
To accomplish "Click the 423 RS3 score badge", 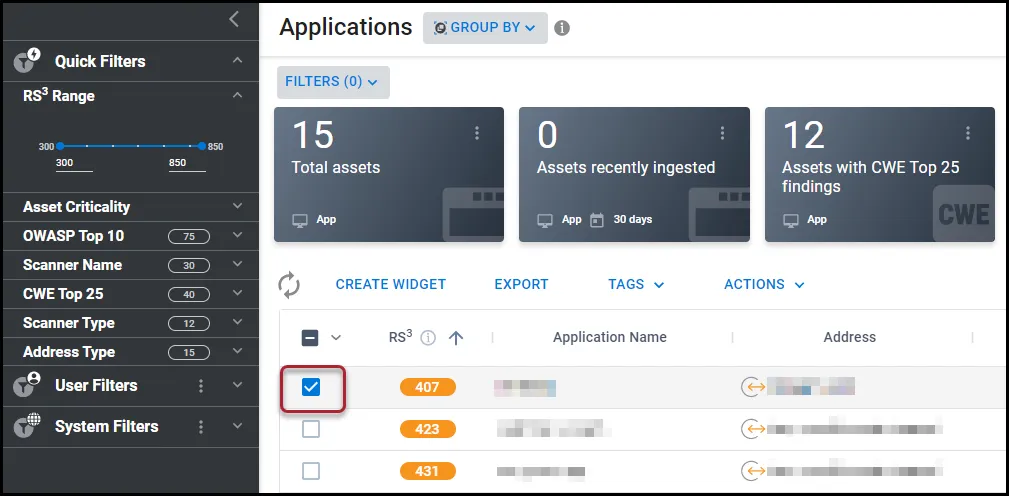I will pos(427,429).
